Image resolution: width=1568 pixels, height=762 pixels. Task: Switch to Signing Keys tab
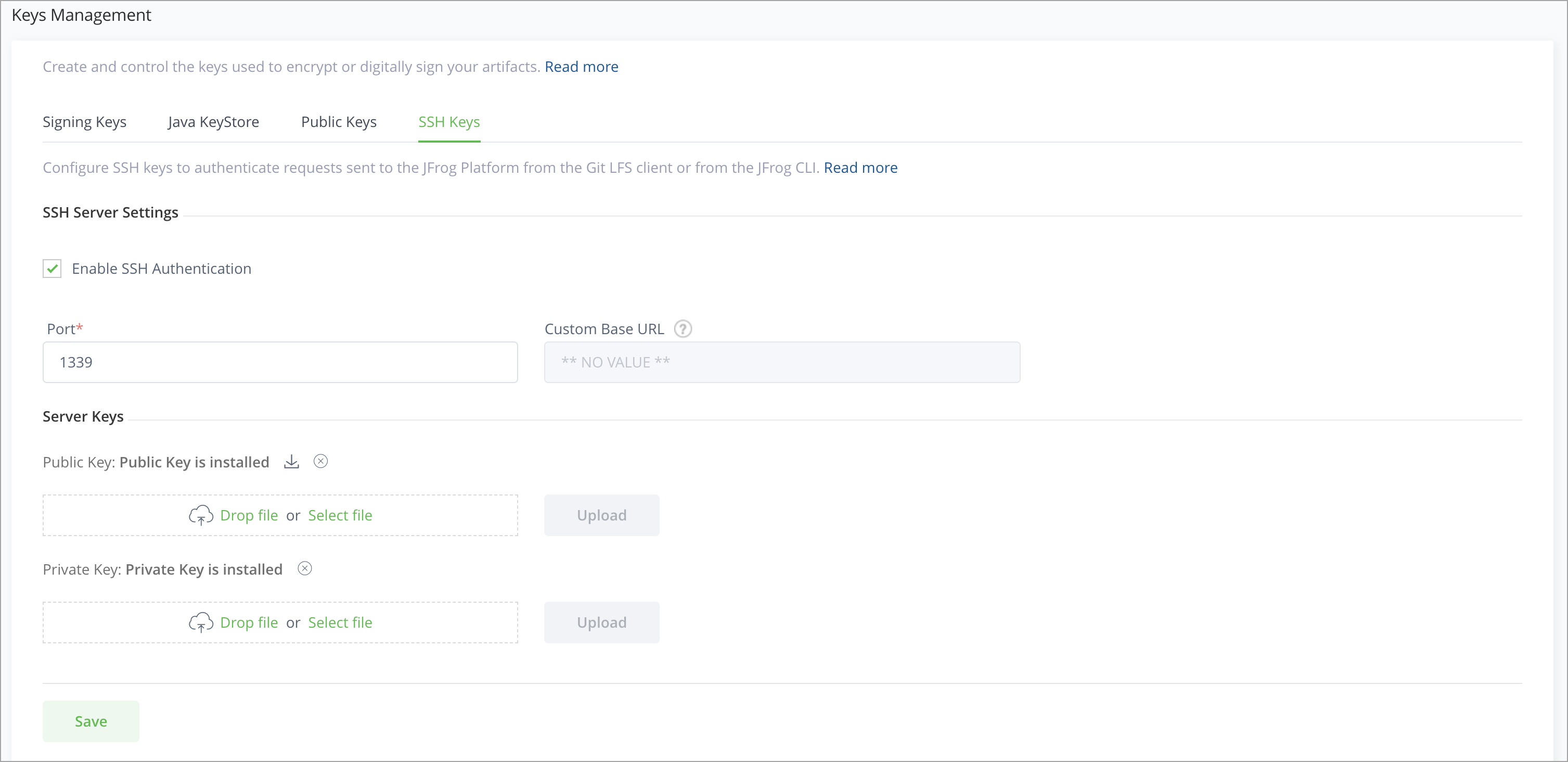point(85,122)
